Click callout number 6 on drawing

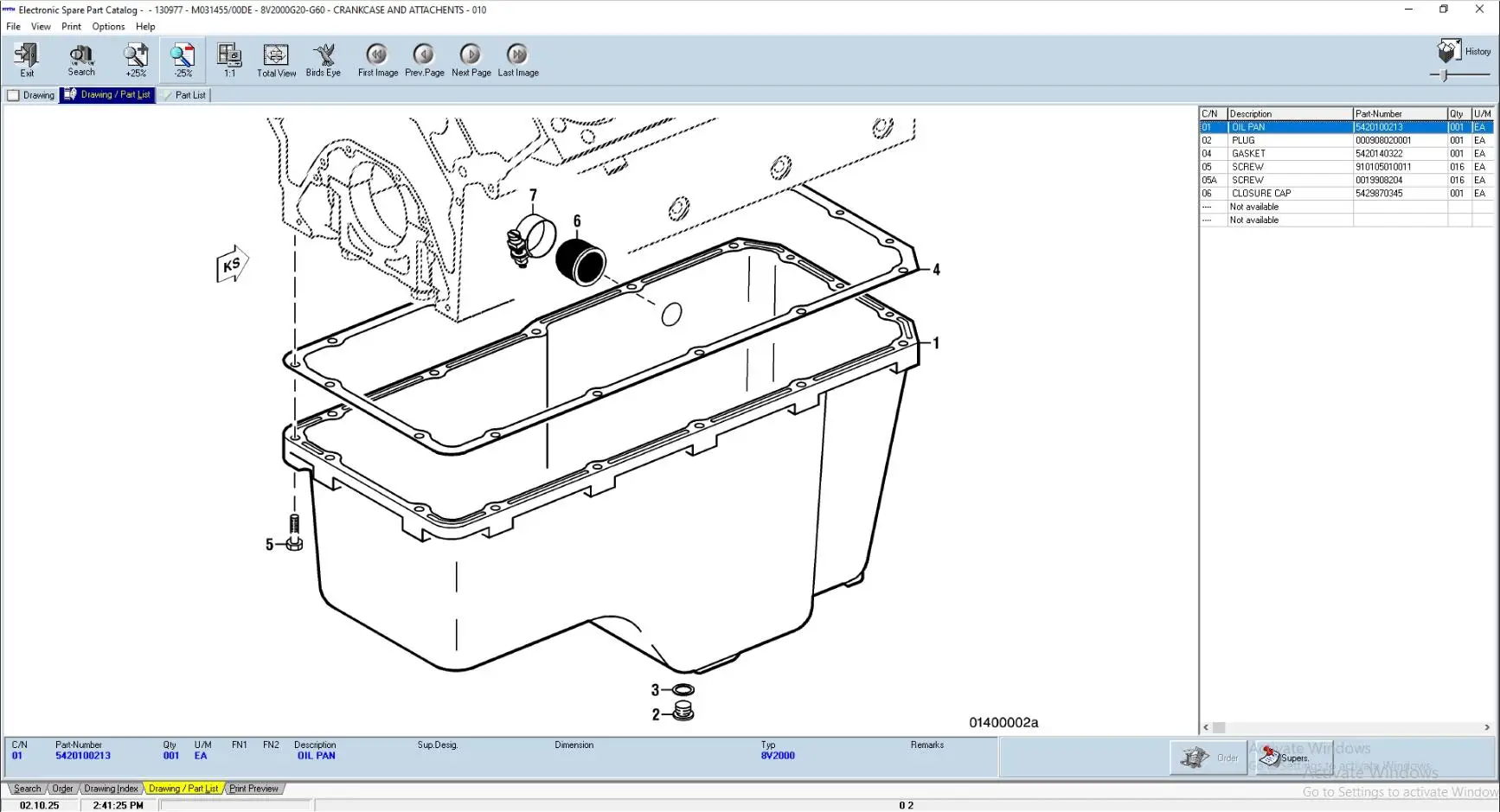(577, 221)
